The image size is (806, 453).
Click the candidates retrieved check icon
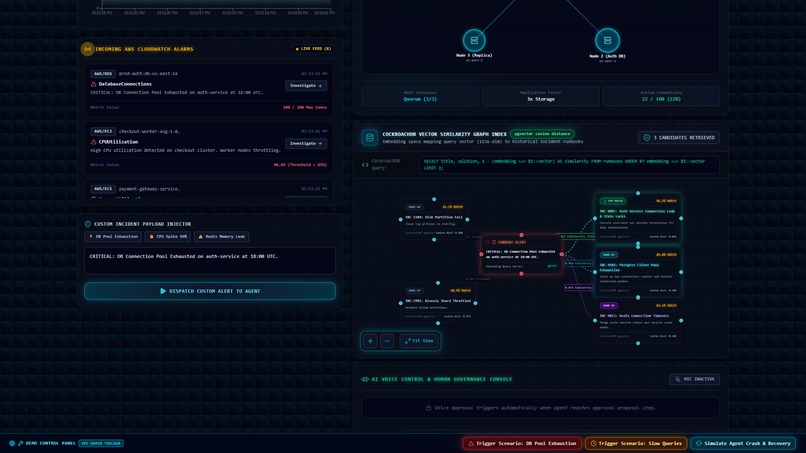coord(647,138)
